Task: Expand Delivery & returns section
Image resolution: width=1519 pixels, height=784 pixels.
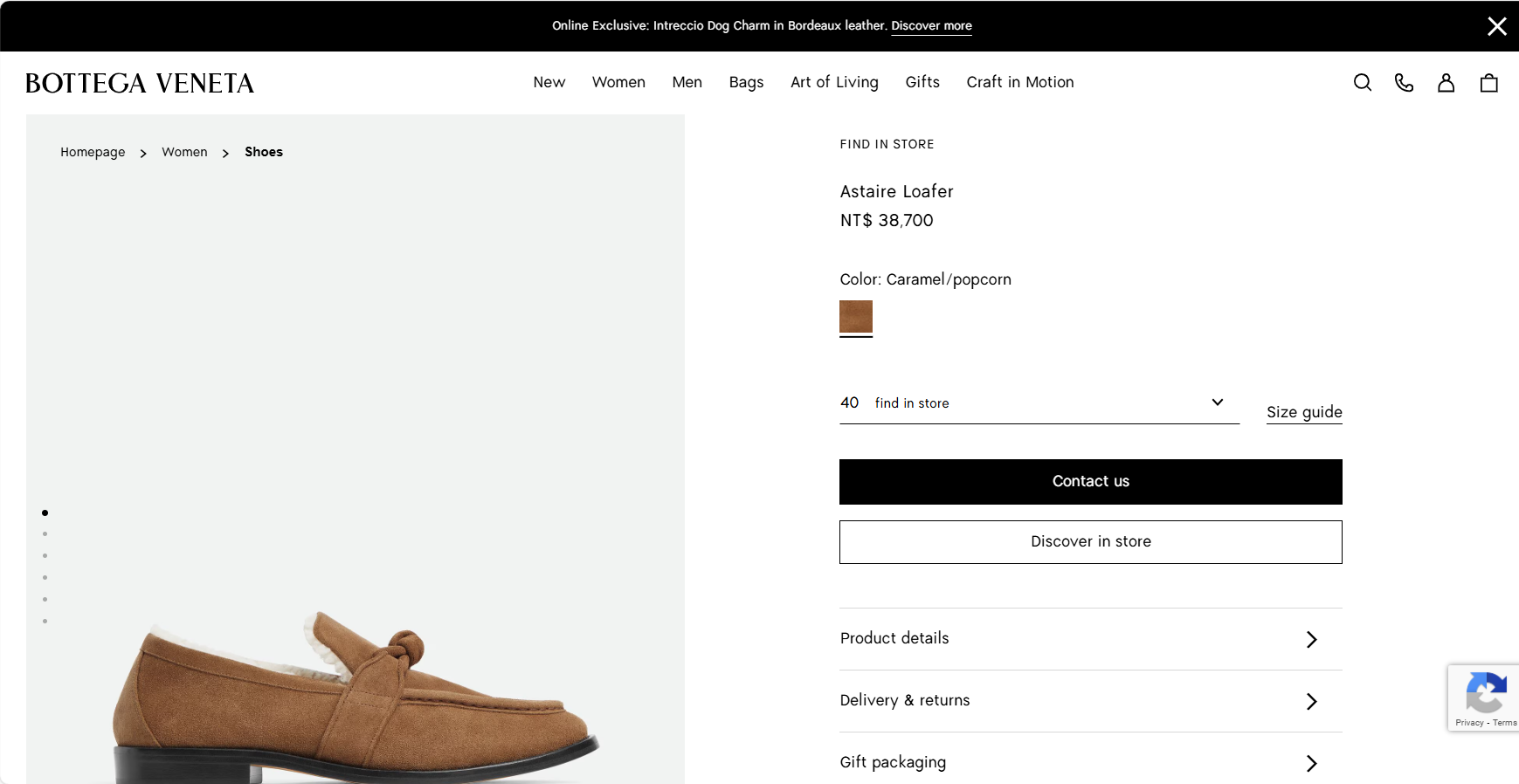Action: (1090, 701)
